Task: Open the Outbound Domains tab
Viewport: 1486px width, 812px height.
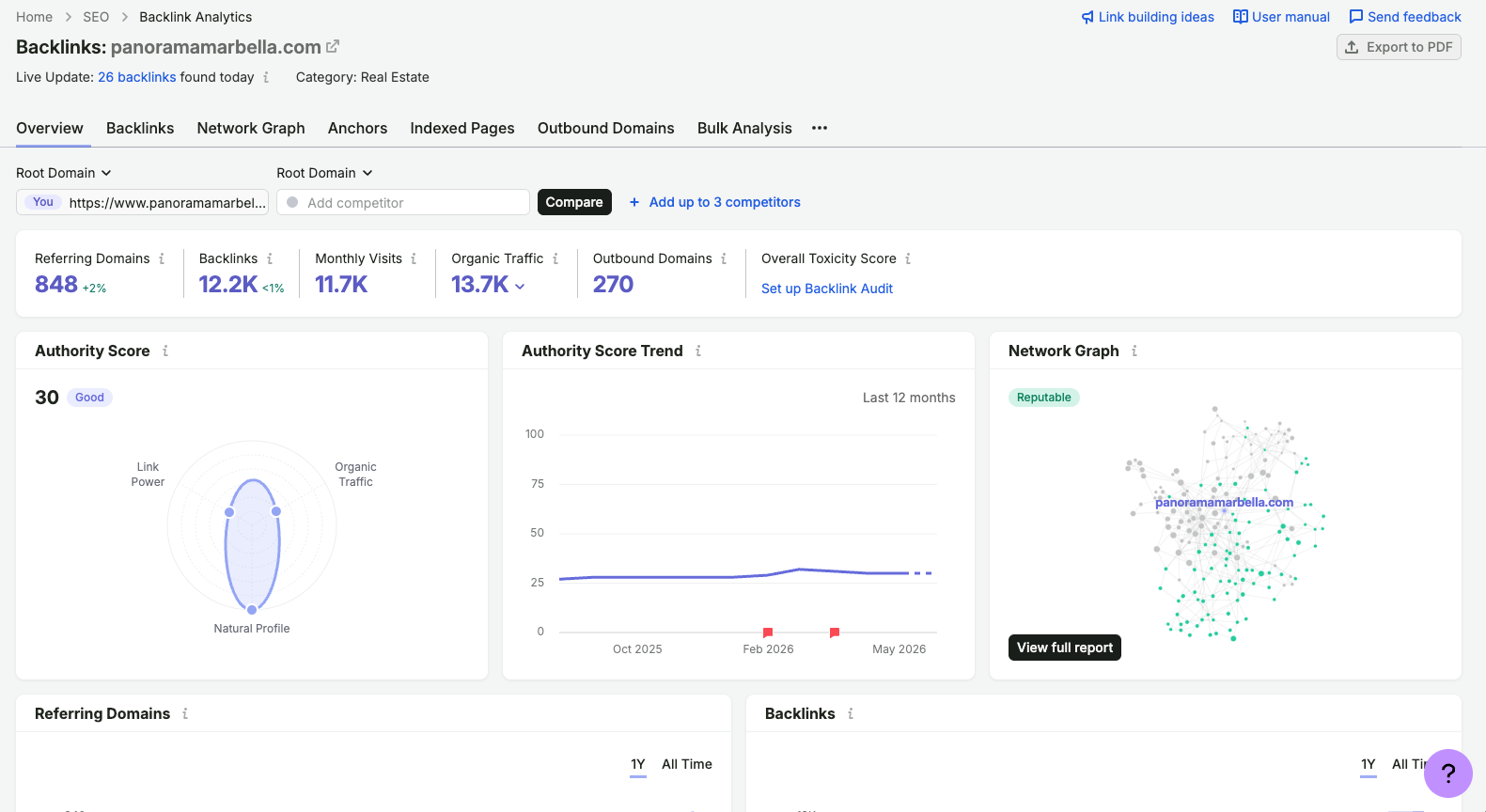Action: click(606, 128)
